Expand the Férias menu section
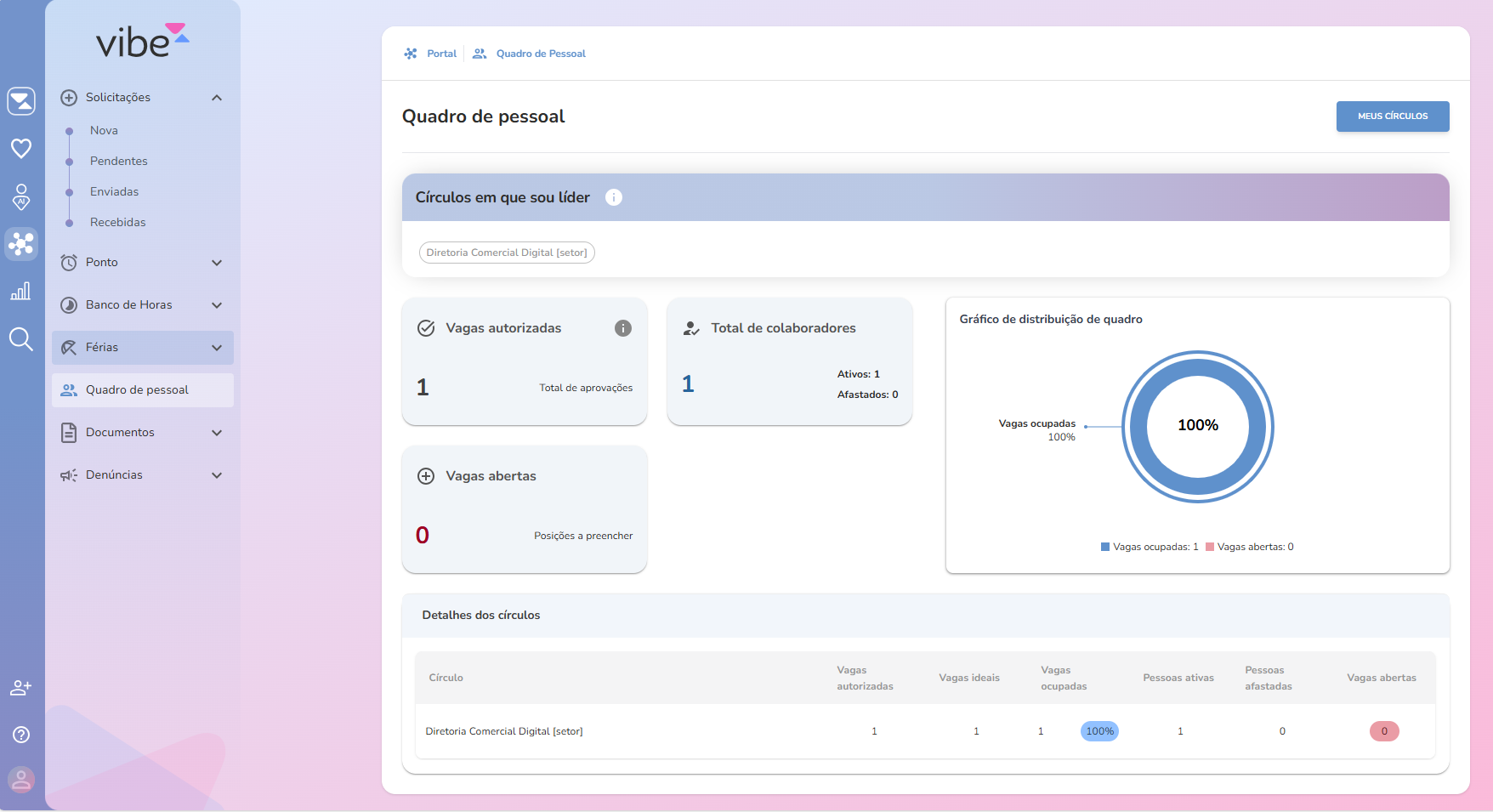This screenshot has width=1493, height=812. point(217,348)
